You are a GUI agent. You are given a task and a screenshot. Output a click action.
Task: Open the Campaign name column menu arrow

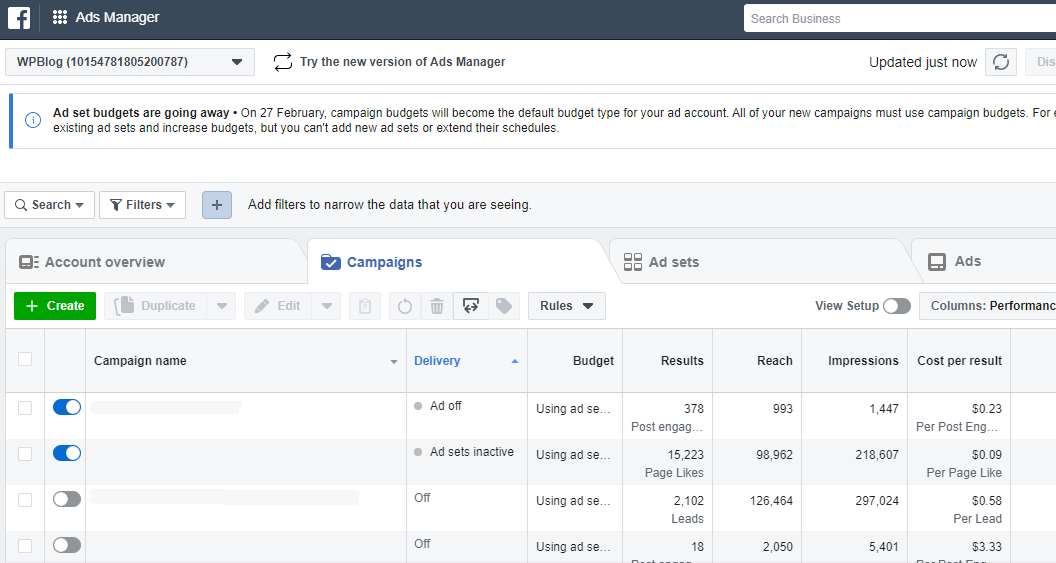tap(394, 362)
